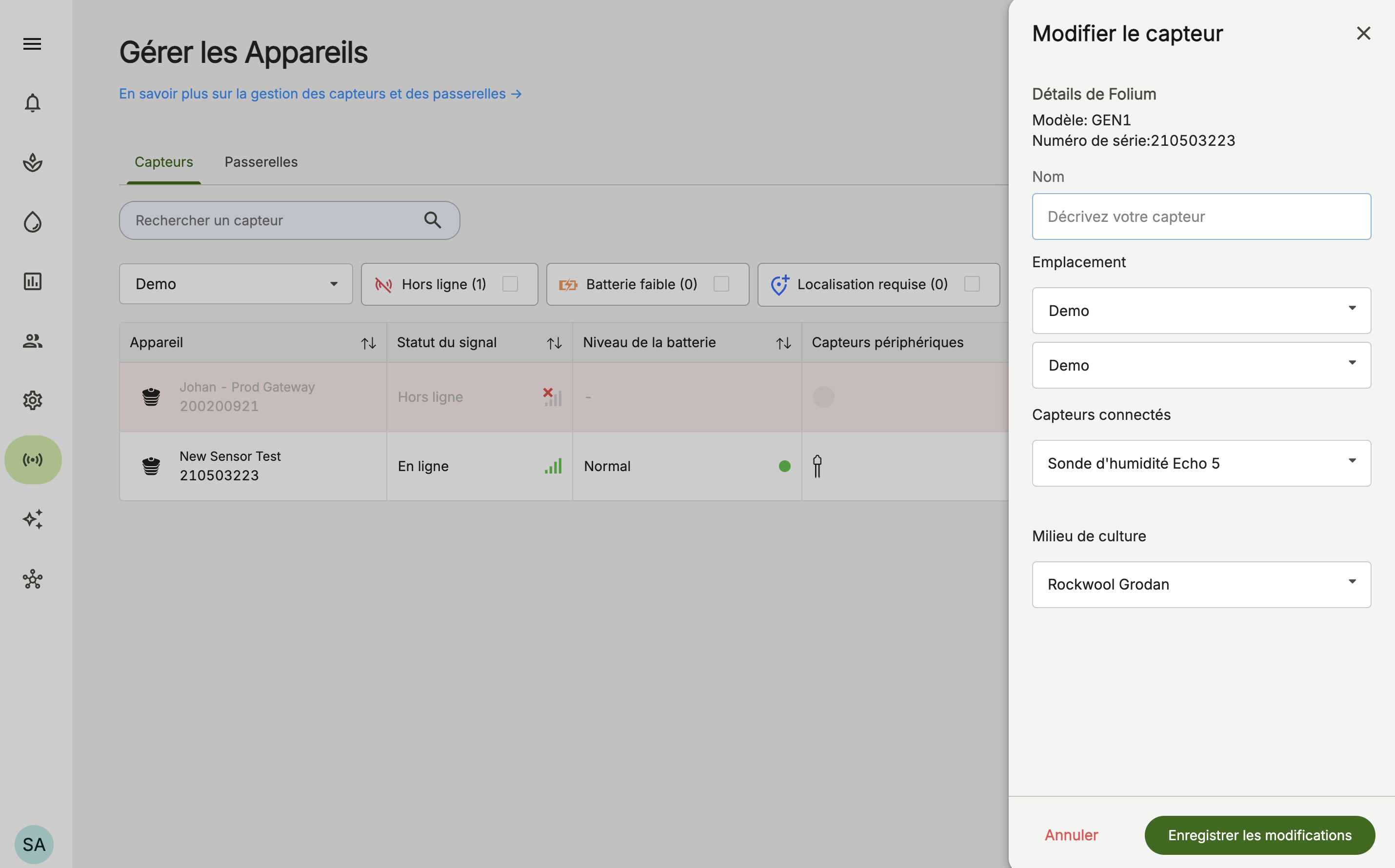The height and width of the screenshot is (868, 1395).
Task: Open the chart analytics icon
Action: (x=33, y=281)
